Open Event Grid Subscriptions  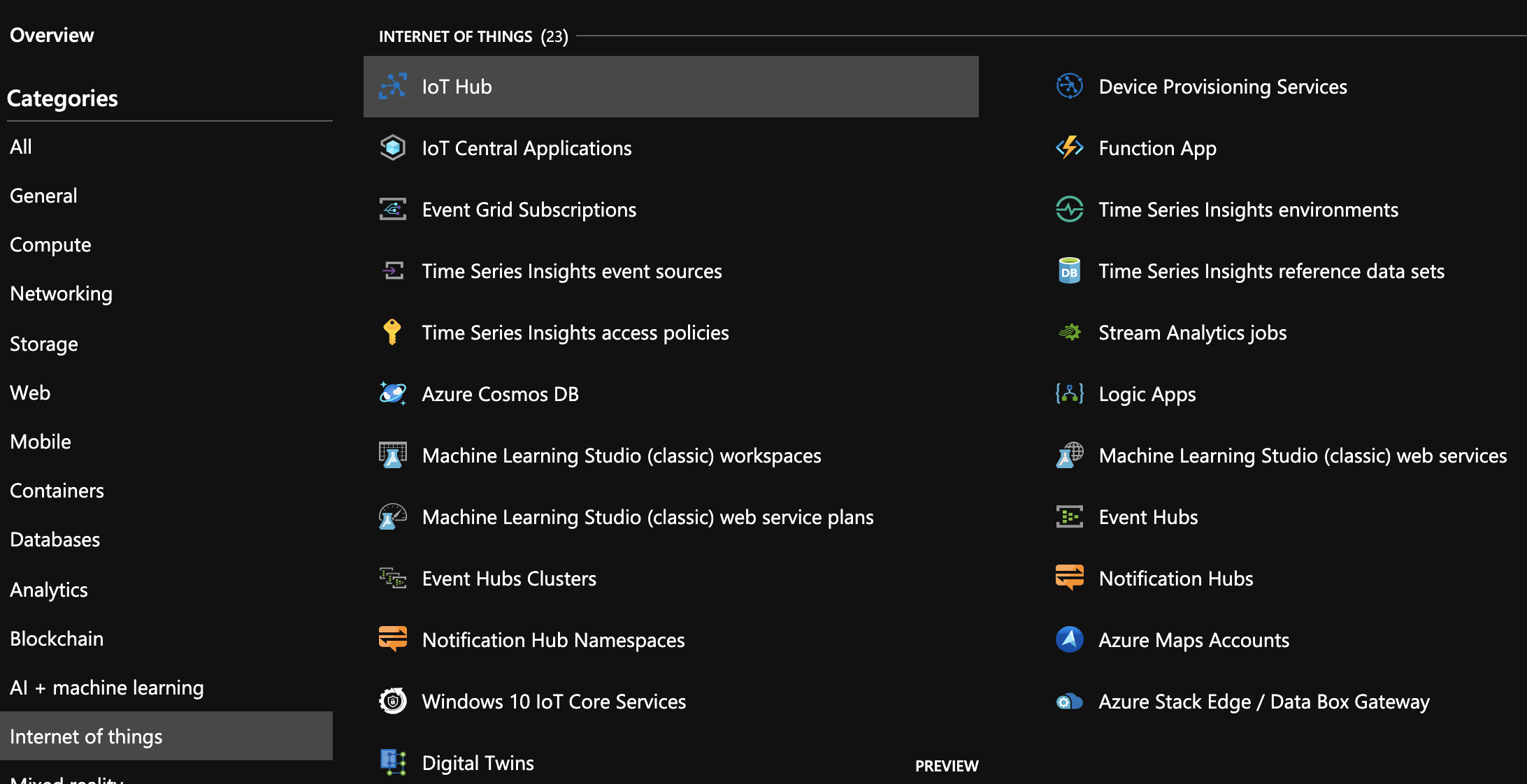(529, 209)
